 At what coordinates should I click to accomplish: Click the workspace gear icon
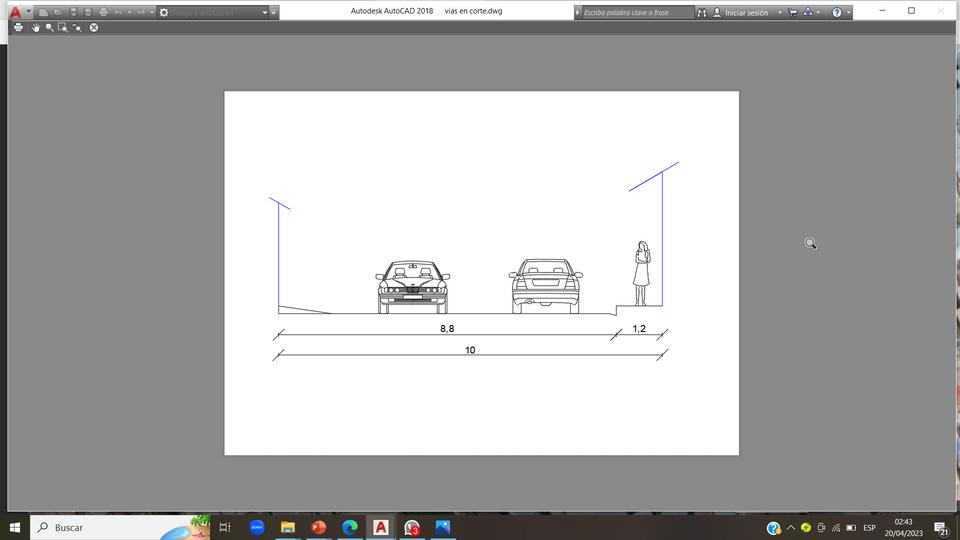(164, 12)
